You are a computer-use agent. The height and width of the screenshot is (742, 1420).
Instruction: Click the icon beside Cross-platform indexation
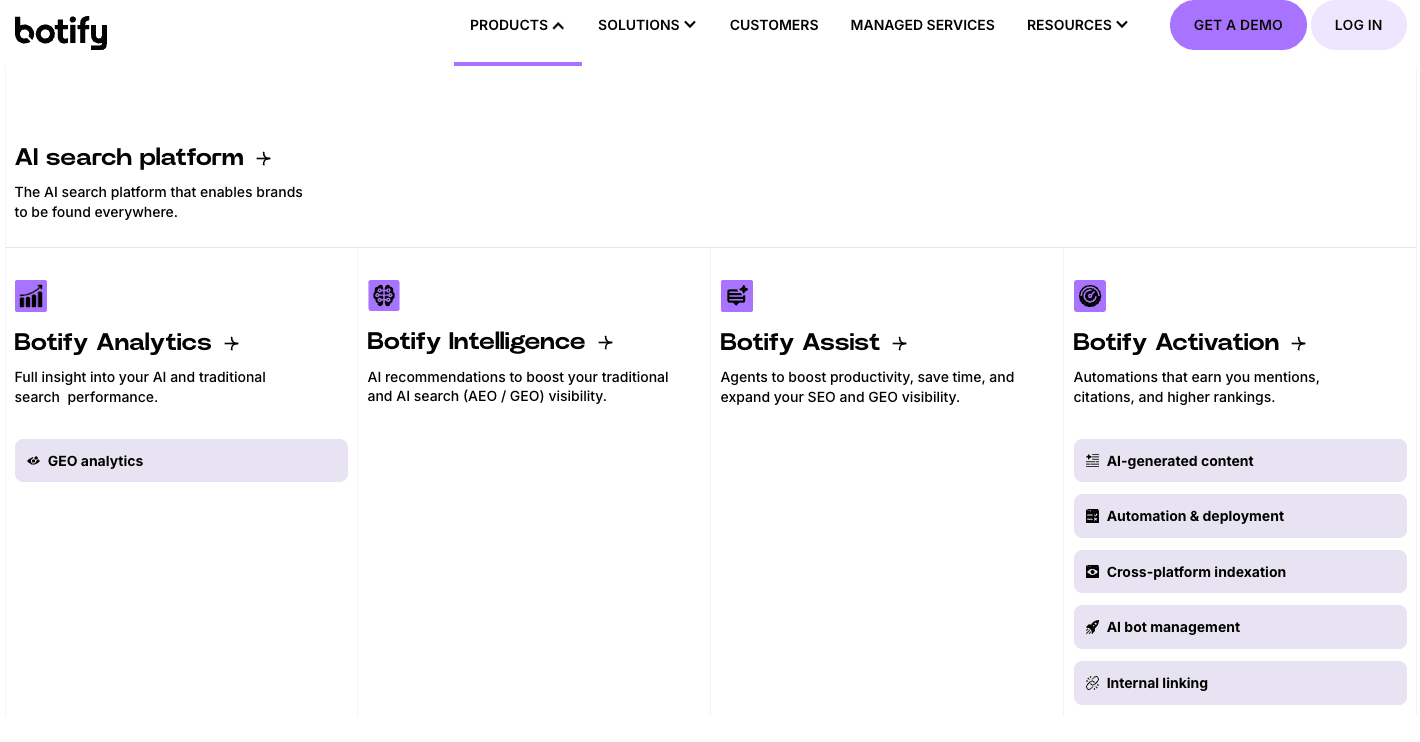point(1092,571)
